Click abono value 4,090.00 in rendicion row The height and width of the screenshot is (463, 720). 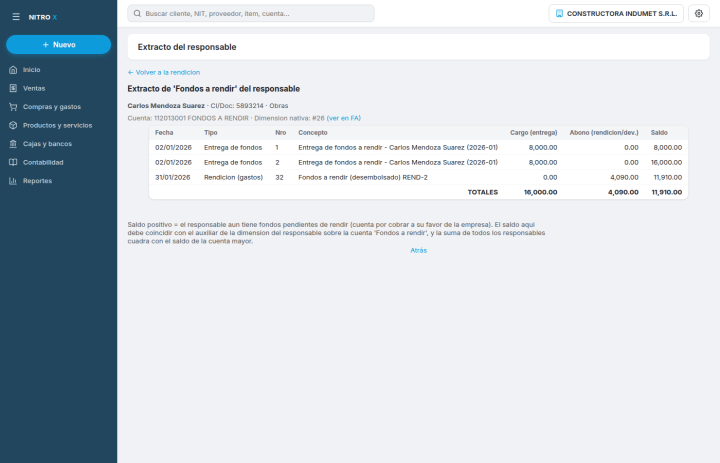[x=624, y=177]
